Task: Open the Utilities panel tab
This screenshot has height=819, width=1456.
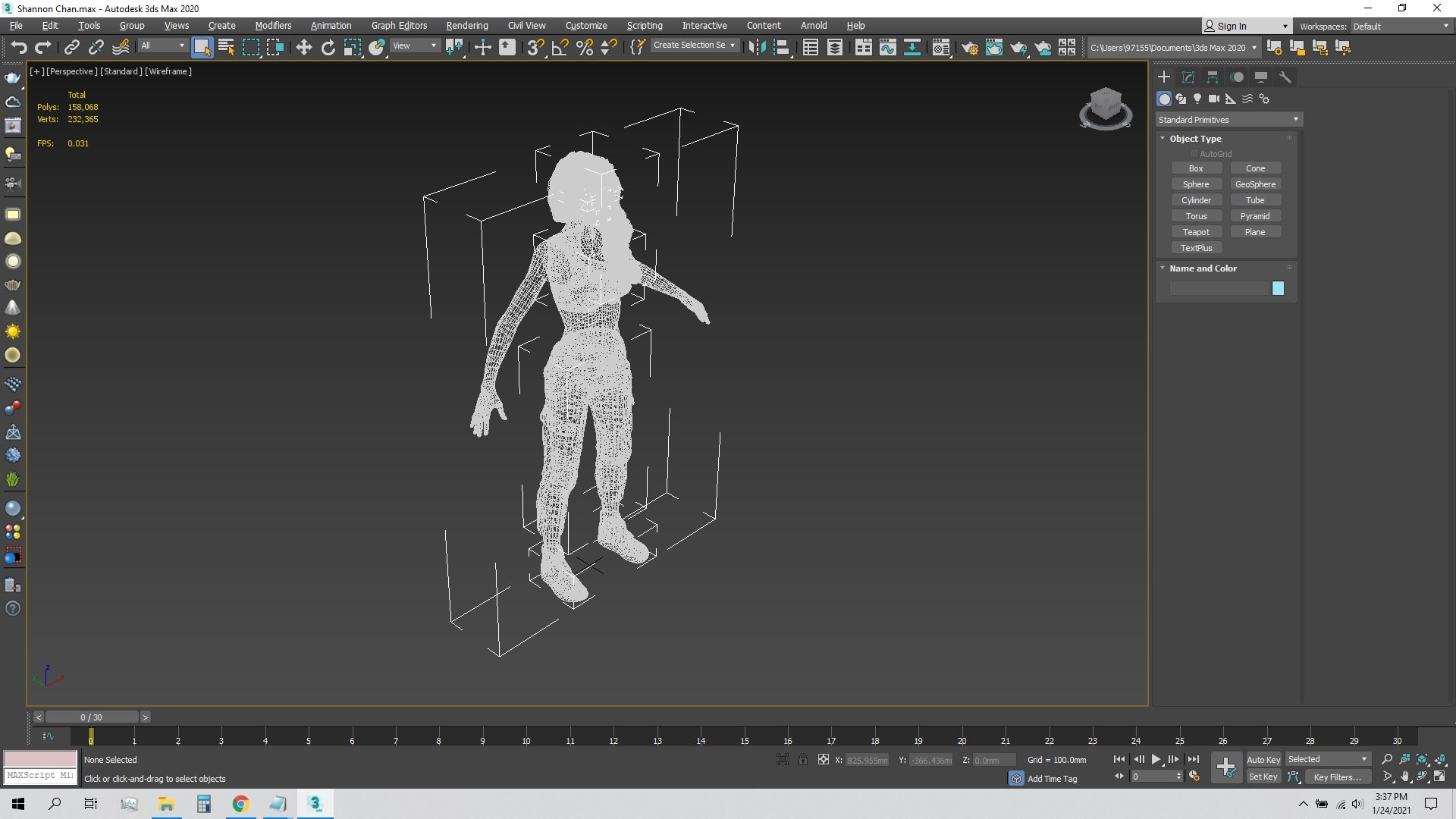Action: (x=1285, y=77)
